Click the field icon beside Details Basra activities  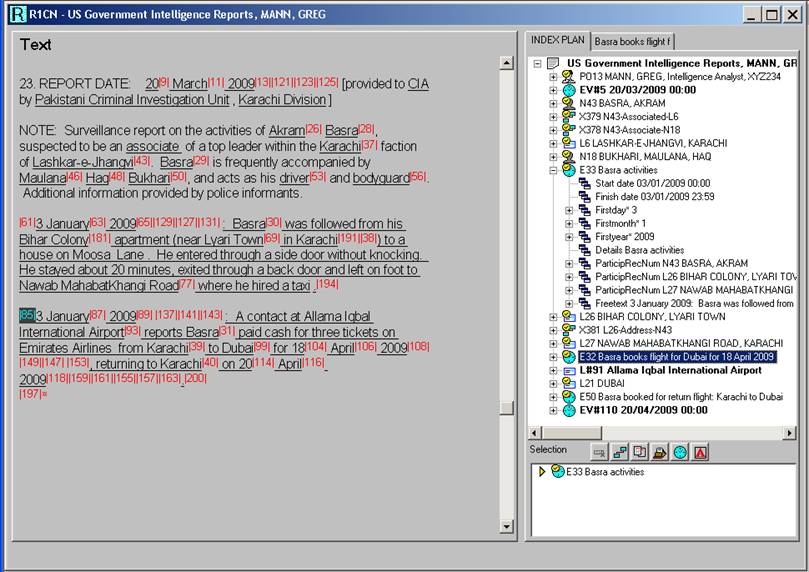tap(585, 250)
